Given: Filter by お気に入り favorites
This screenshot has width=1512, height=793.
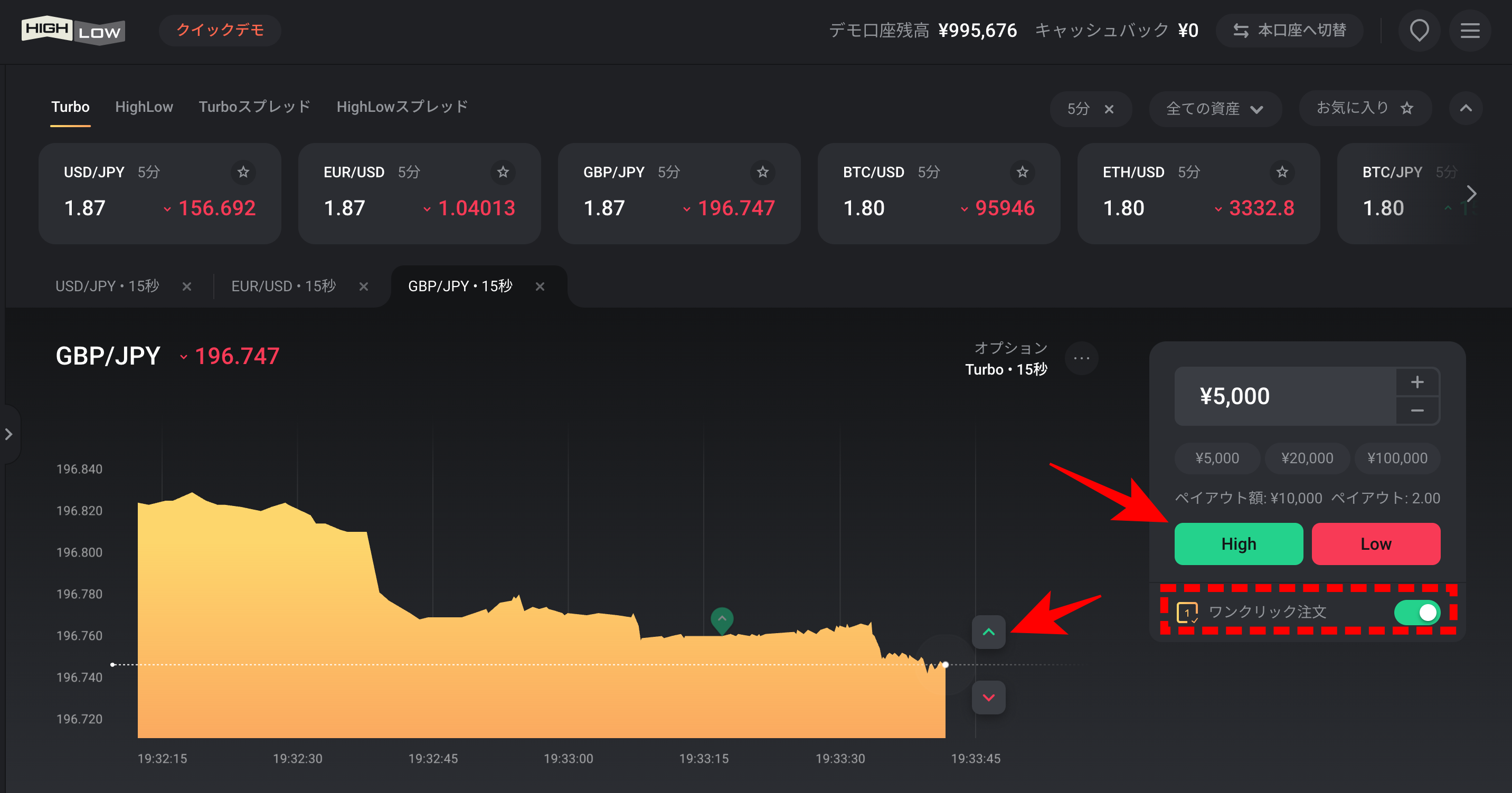Looking at the screenshot, I should click(1365, 108).
